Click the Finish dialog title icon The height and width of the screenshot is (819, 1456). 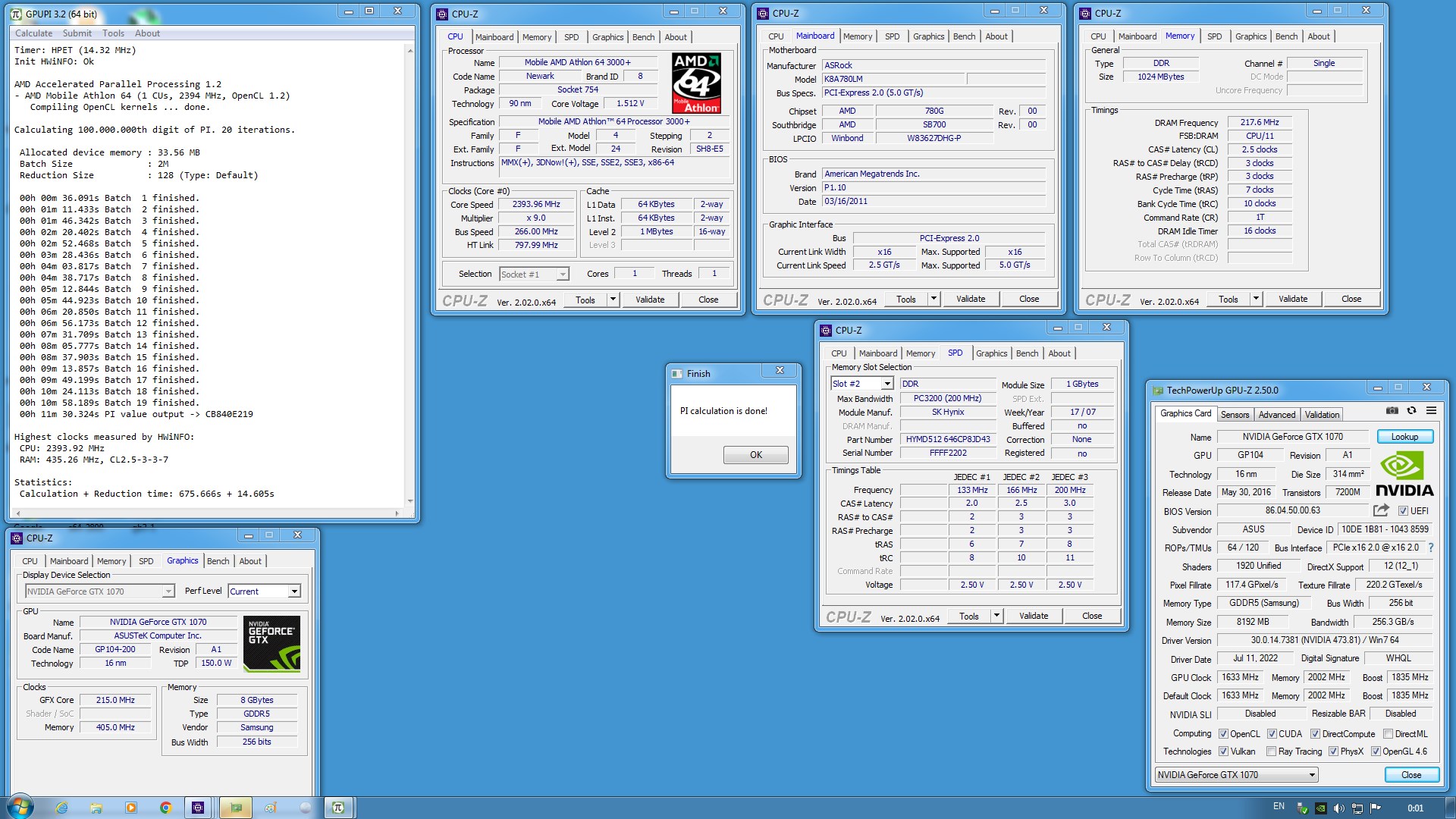point(678,374)
